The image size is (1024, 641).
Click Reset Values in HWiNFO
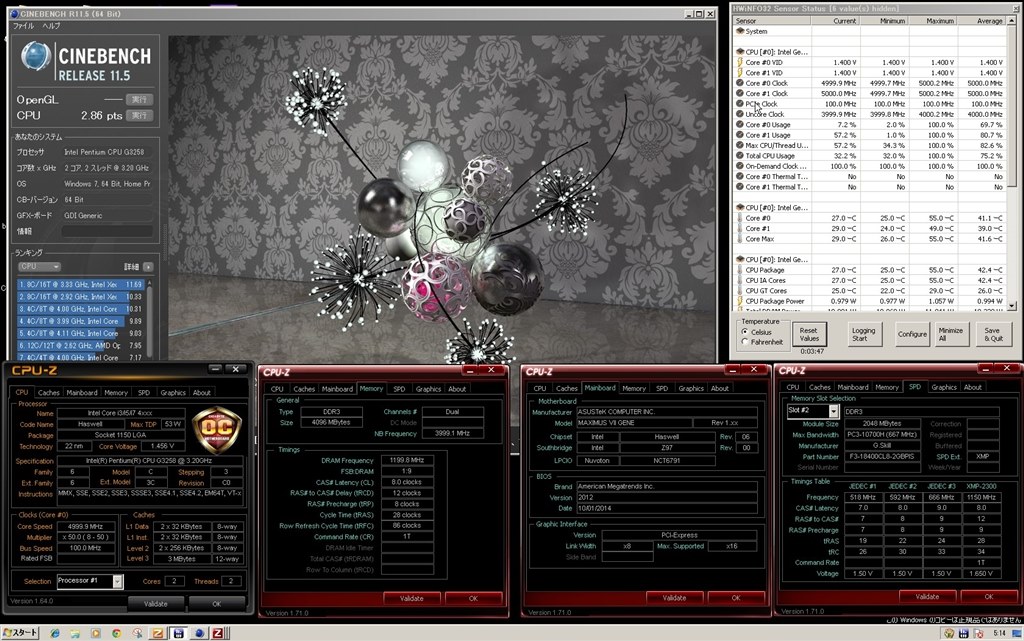pos(808,334)
